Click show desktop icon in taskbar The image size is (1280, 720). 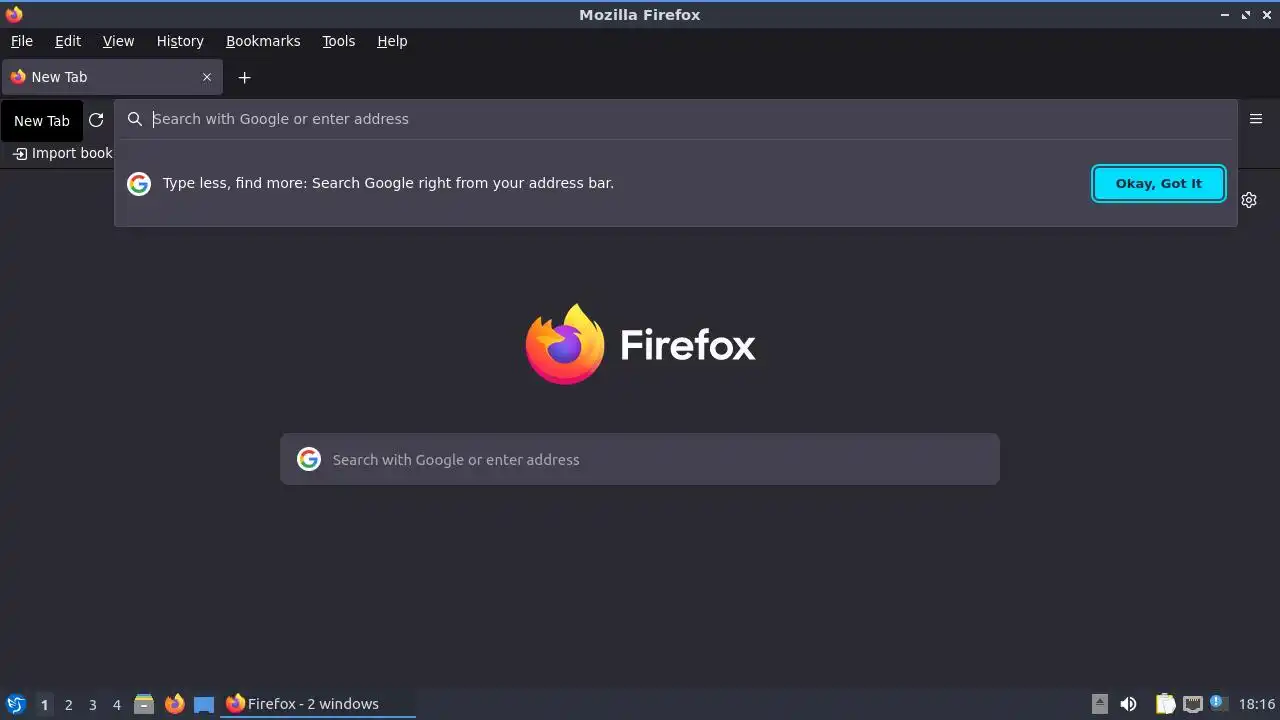[204, 704]
